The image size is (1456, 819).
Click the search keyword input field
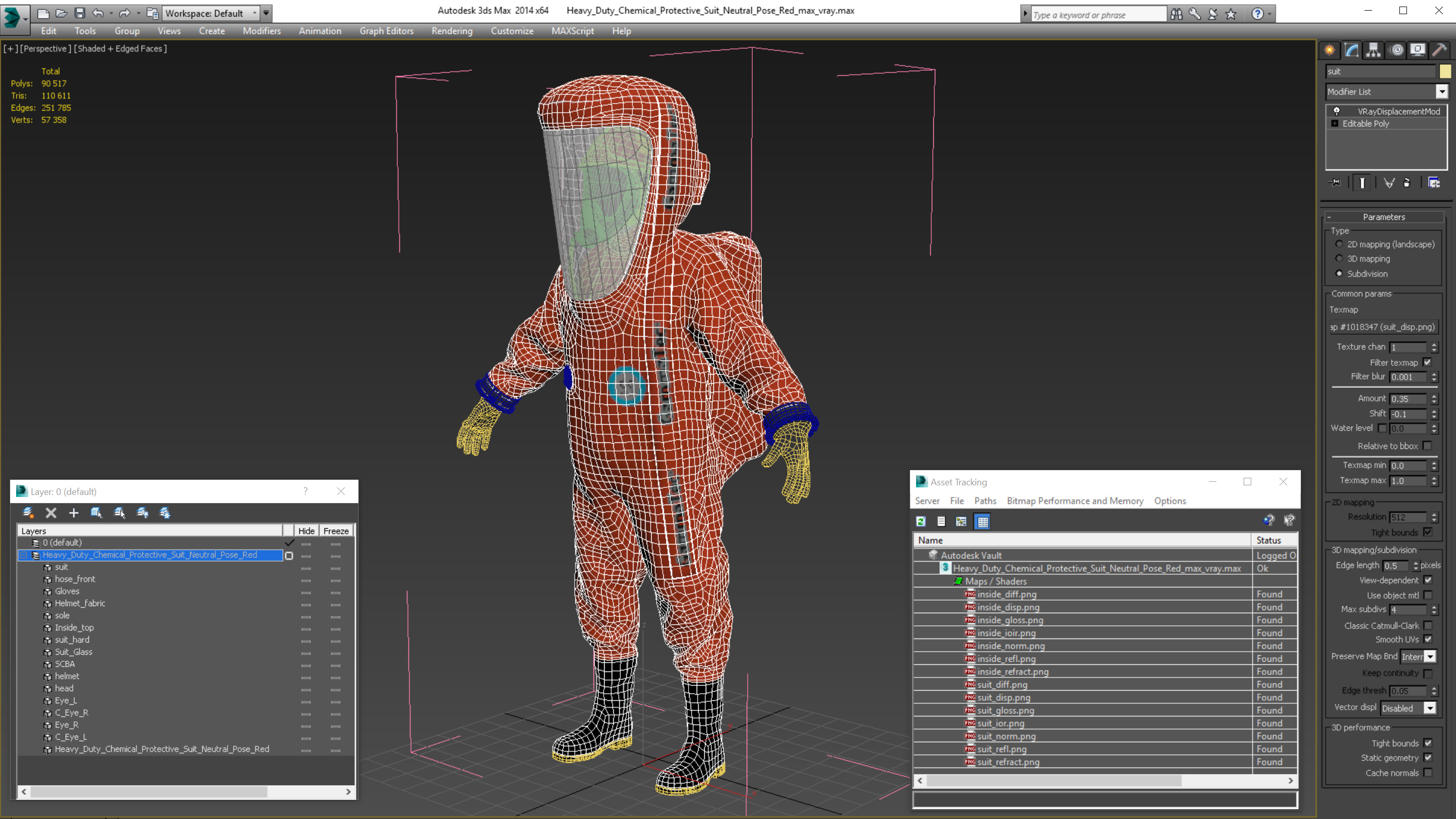coord(1098,15)
